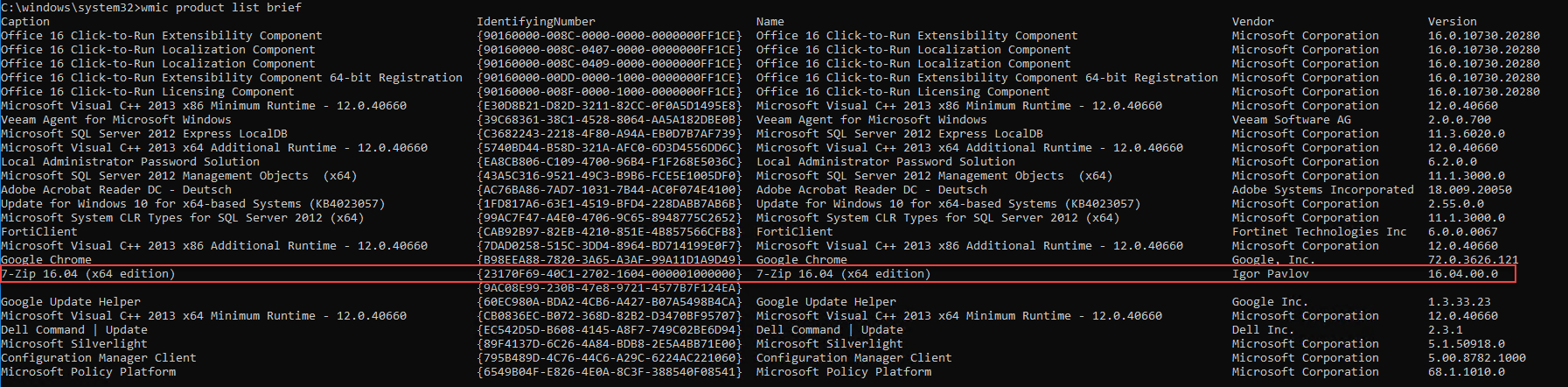Click the 7-Zip identifying number GUID
The image size is (1568, 387).
coord(610,274)
